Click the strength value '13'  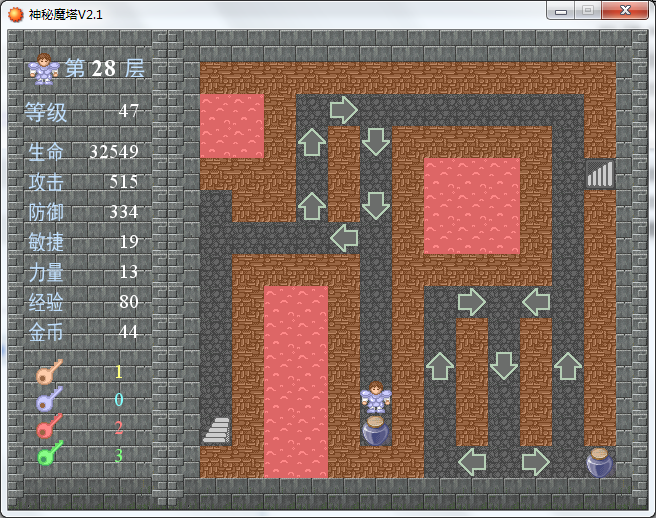(129, 272)
